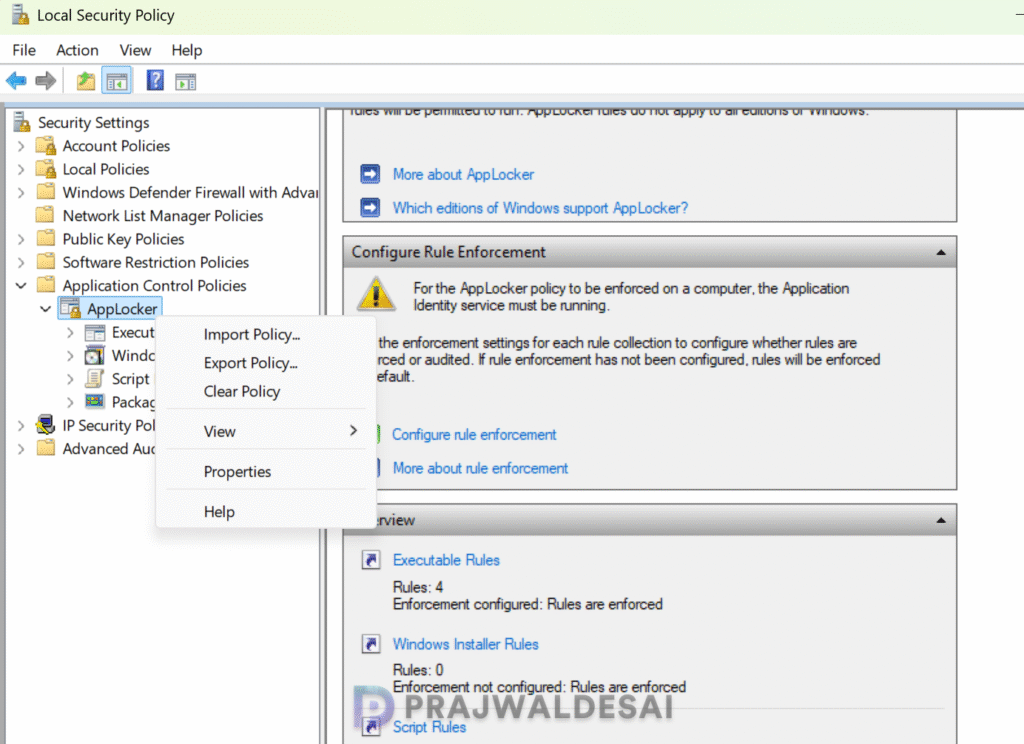Viewport: 1024px width, 744px height.
Task: Open the View menu in menu bar
Action: point(135,50)
